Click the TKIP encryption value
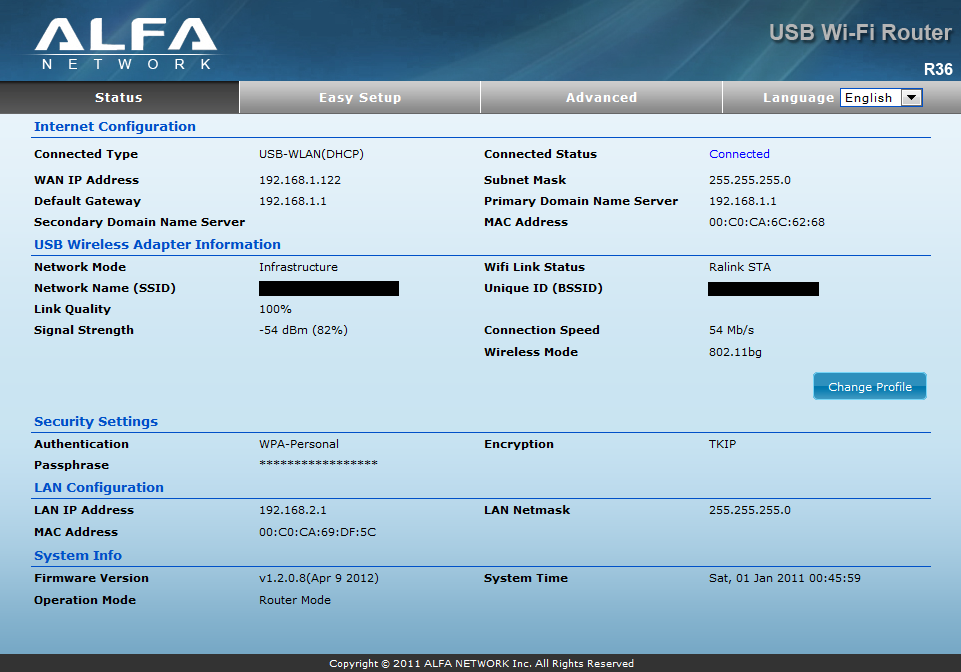This screenshot has width=961, height=672. click(x=723, y=444)
